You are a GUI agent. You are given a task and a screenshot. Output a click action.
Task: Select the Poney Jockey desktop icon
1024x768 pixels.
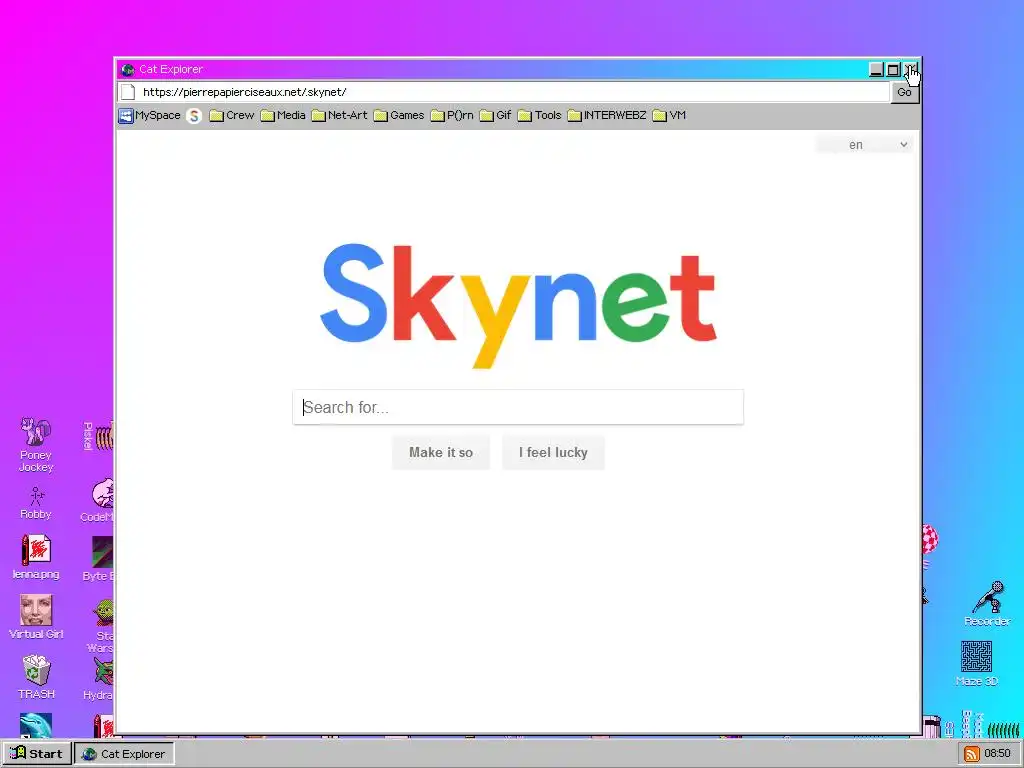coord(36,445)
